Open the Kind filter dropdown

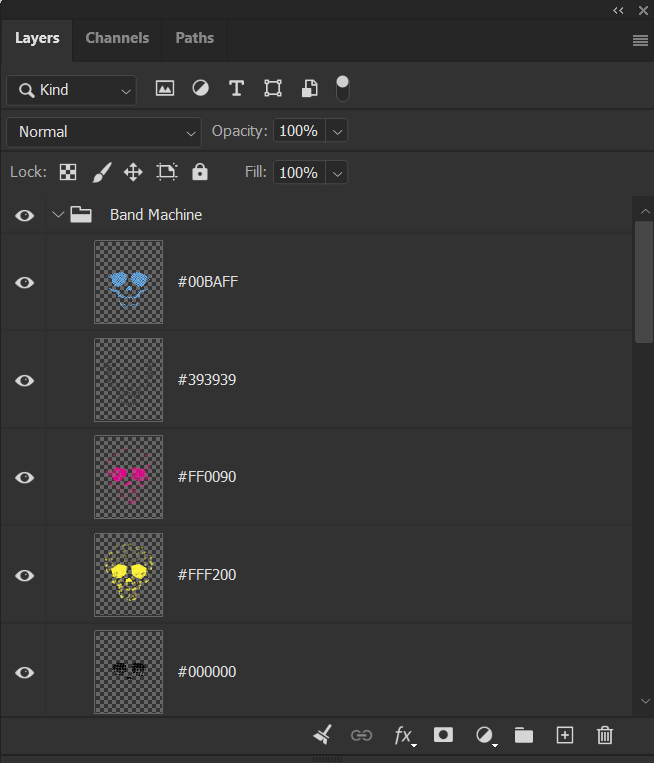coord(72,90)
